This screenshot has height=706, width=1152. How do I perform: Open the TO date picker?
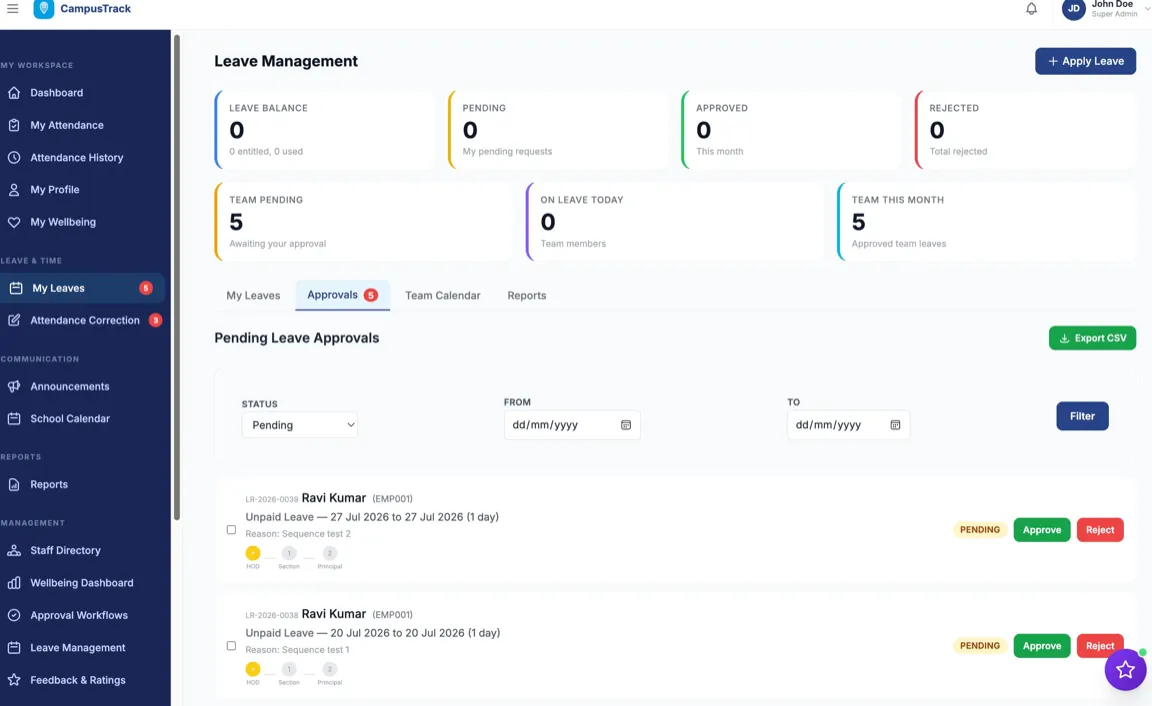click(x=895, y=424)
